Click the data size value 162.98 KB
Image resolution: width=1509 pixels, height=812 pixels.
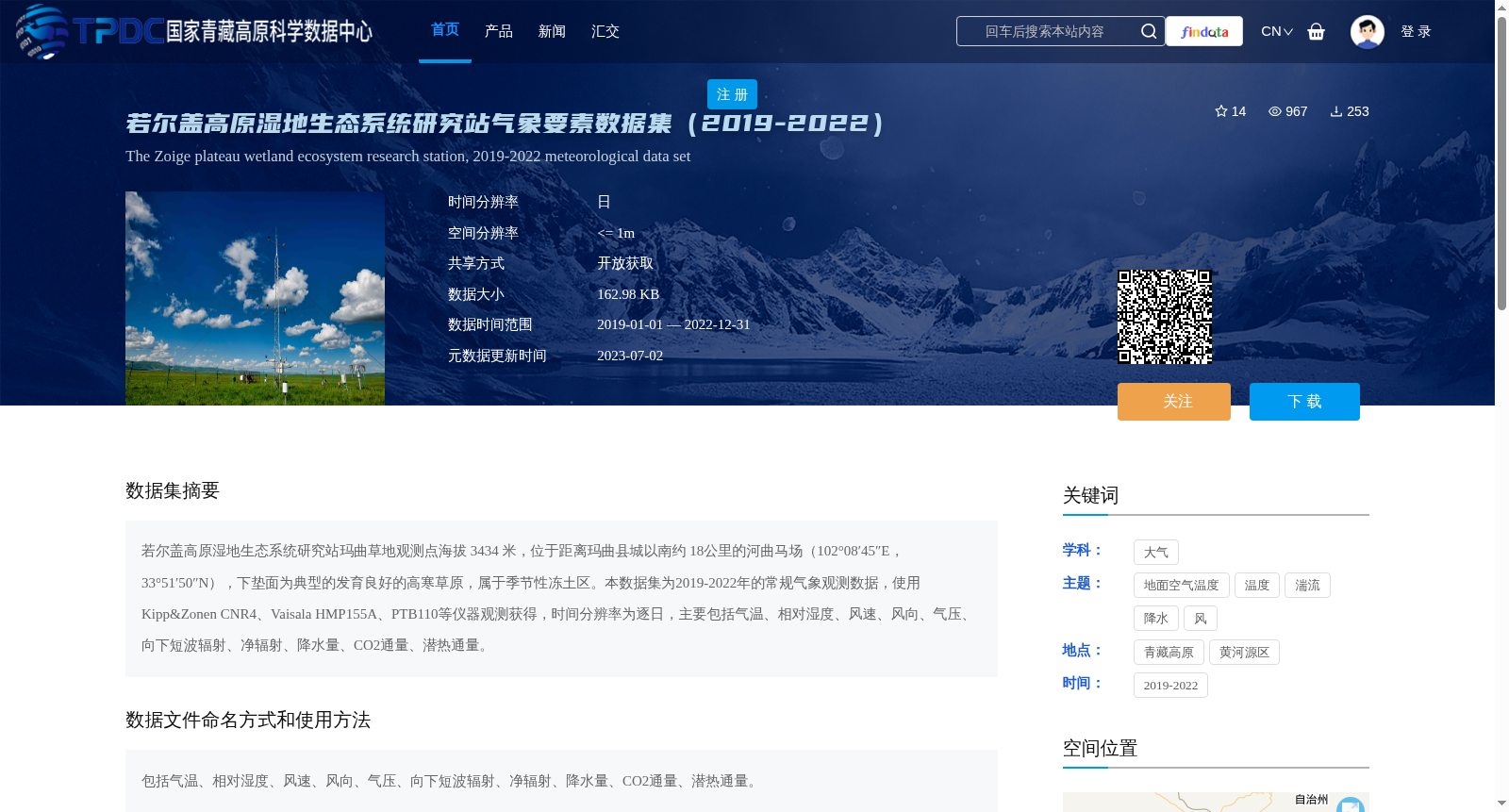[x=628, y=294]
